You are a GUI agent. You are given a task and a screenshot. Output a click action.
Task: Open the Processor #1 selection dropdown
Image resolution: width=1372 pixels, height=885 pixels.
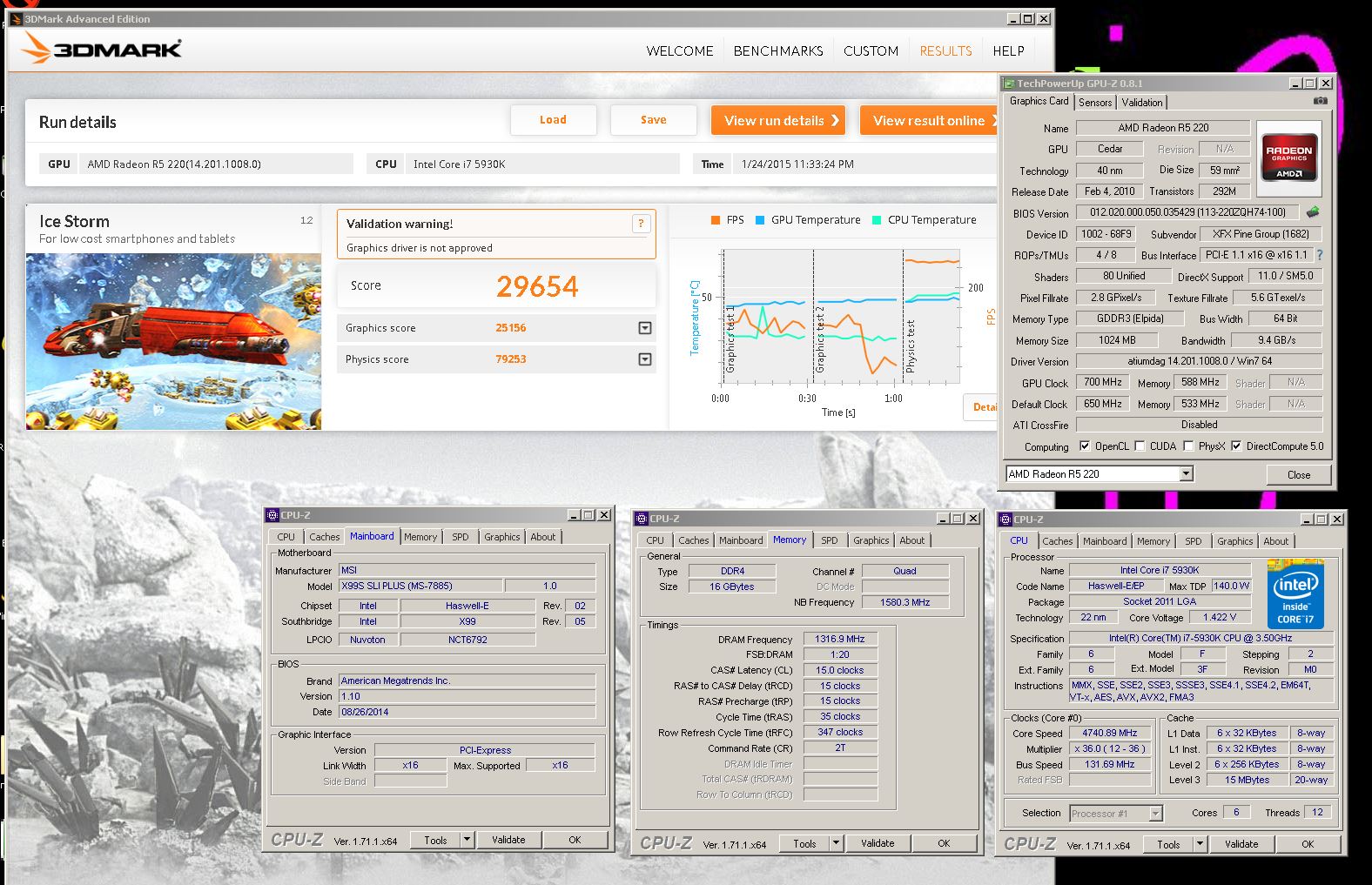click(1156, 814)
